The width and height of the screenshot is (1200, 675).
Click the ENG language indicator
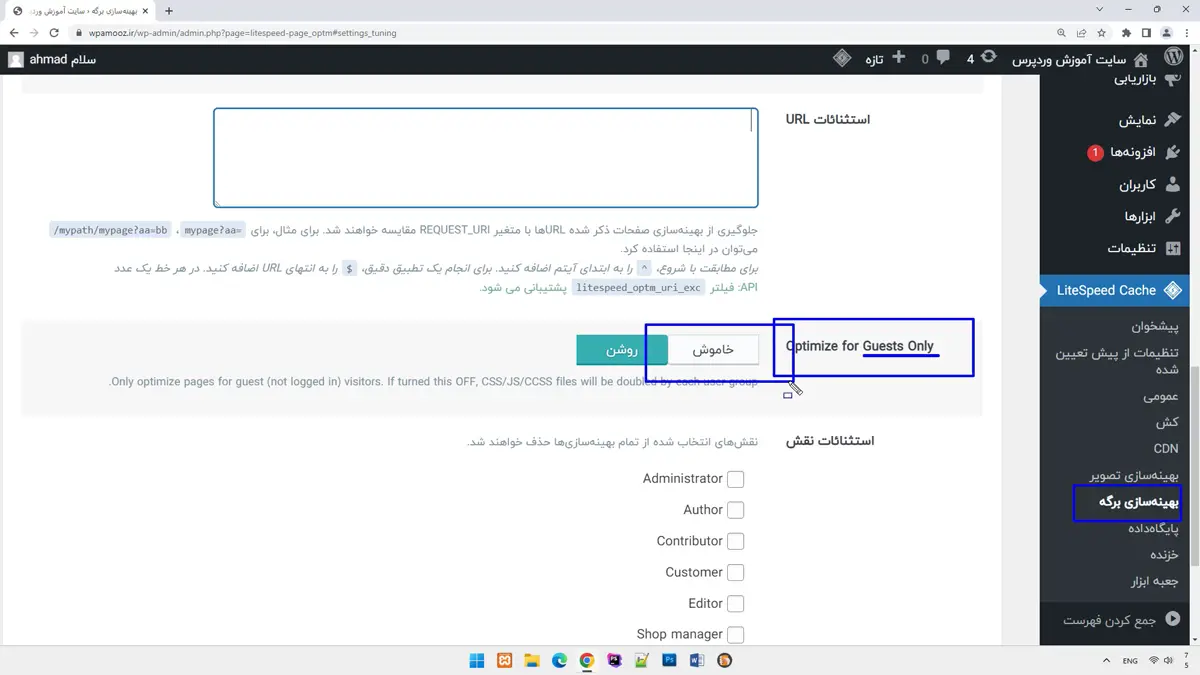1130,660
